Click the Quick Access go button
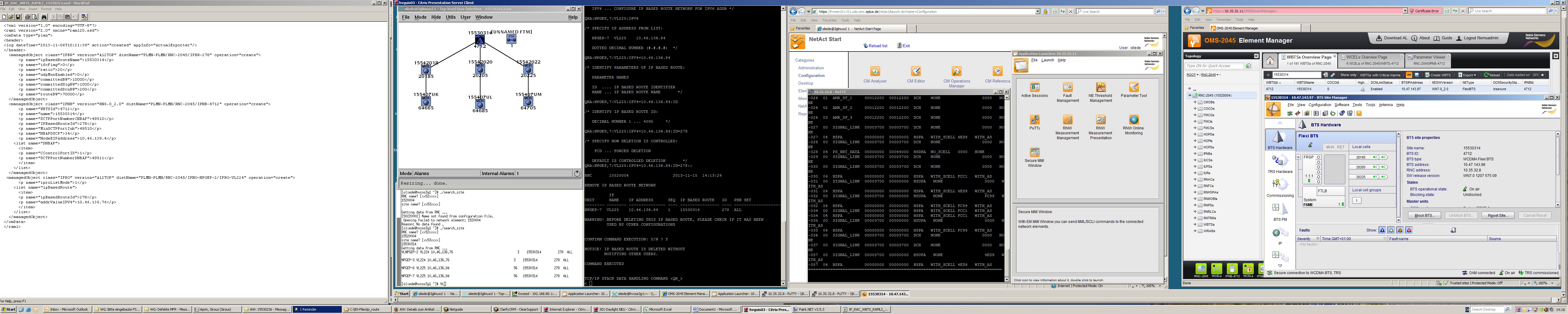Image resolution: width=1568 pixels, height=314 pixels. [1249, 65]
